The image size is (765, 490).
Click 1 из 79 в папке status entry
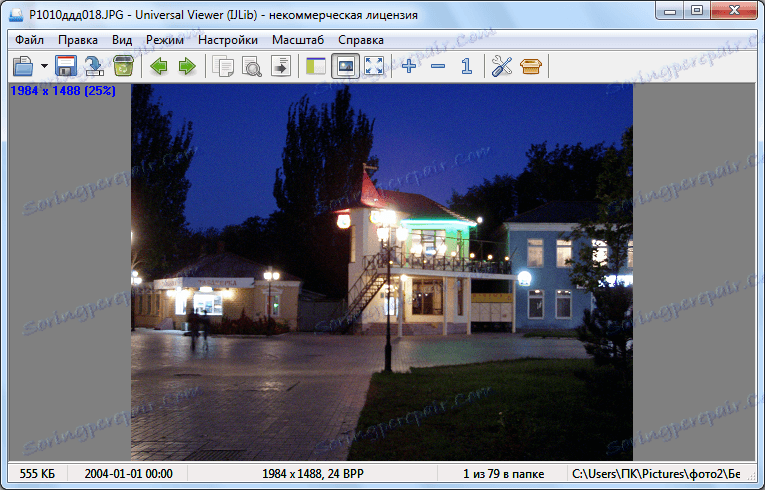[x=503, y=473]
